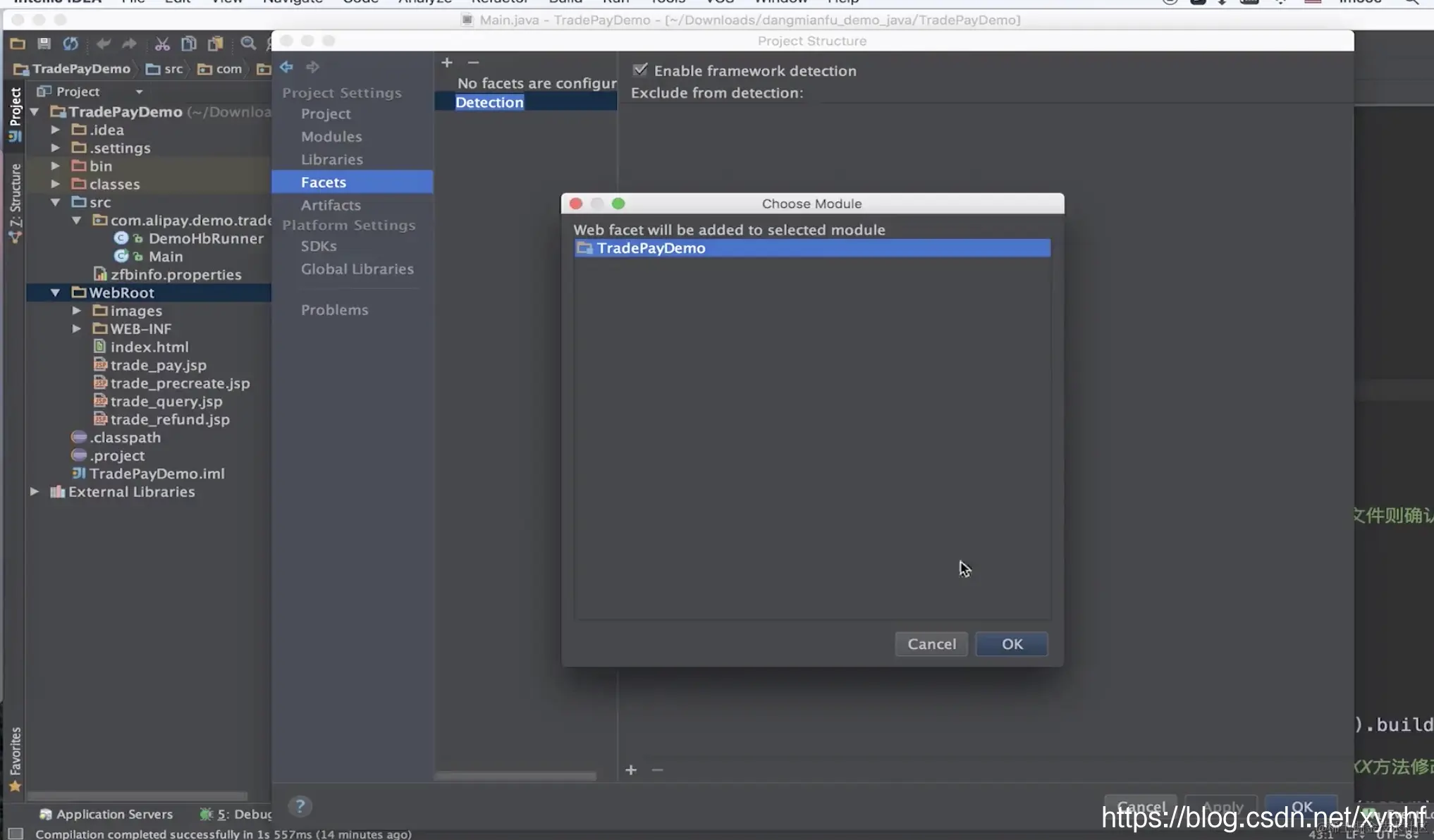Open the Application Servers tool window

[106, 814]
